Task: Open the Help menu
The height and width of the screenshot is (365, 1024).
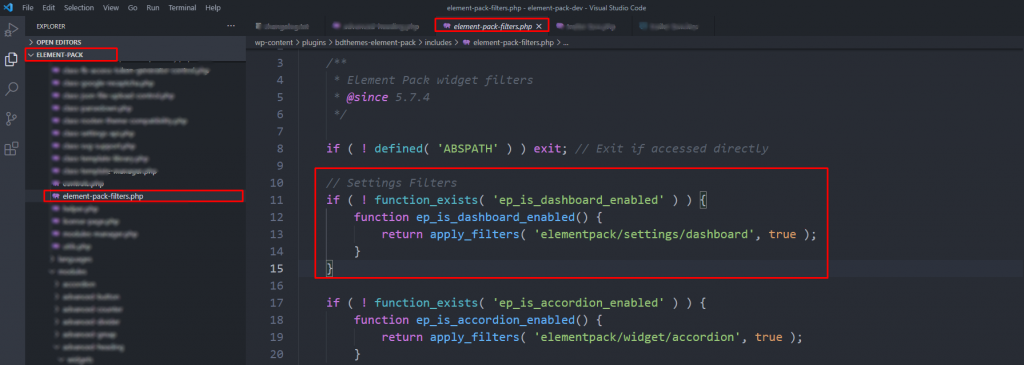Action: coord(213,8)
